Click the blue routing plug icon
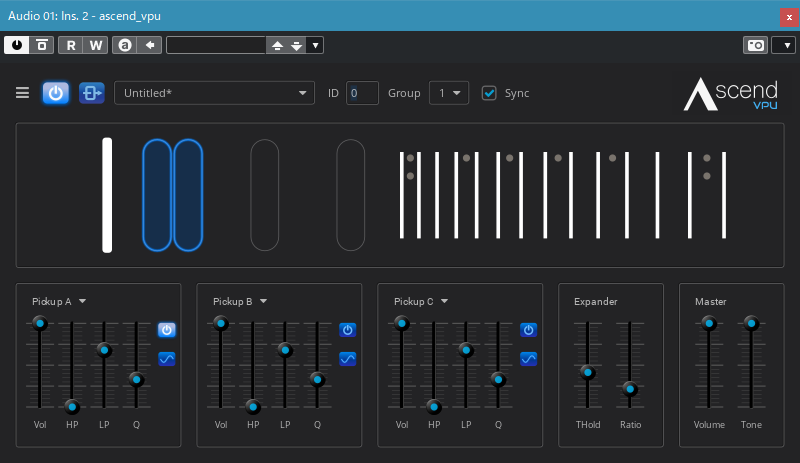The width and height of the screenshot is (800, 463). [92, 93]
